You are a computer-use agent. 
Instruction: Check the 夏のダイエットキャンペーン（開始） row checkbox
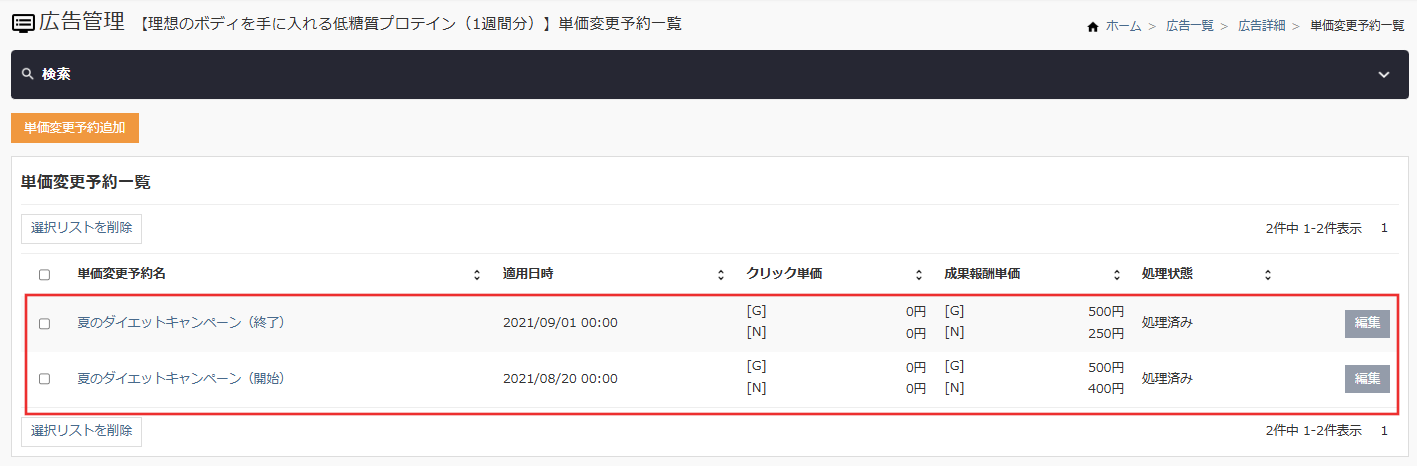coord(44,379)
